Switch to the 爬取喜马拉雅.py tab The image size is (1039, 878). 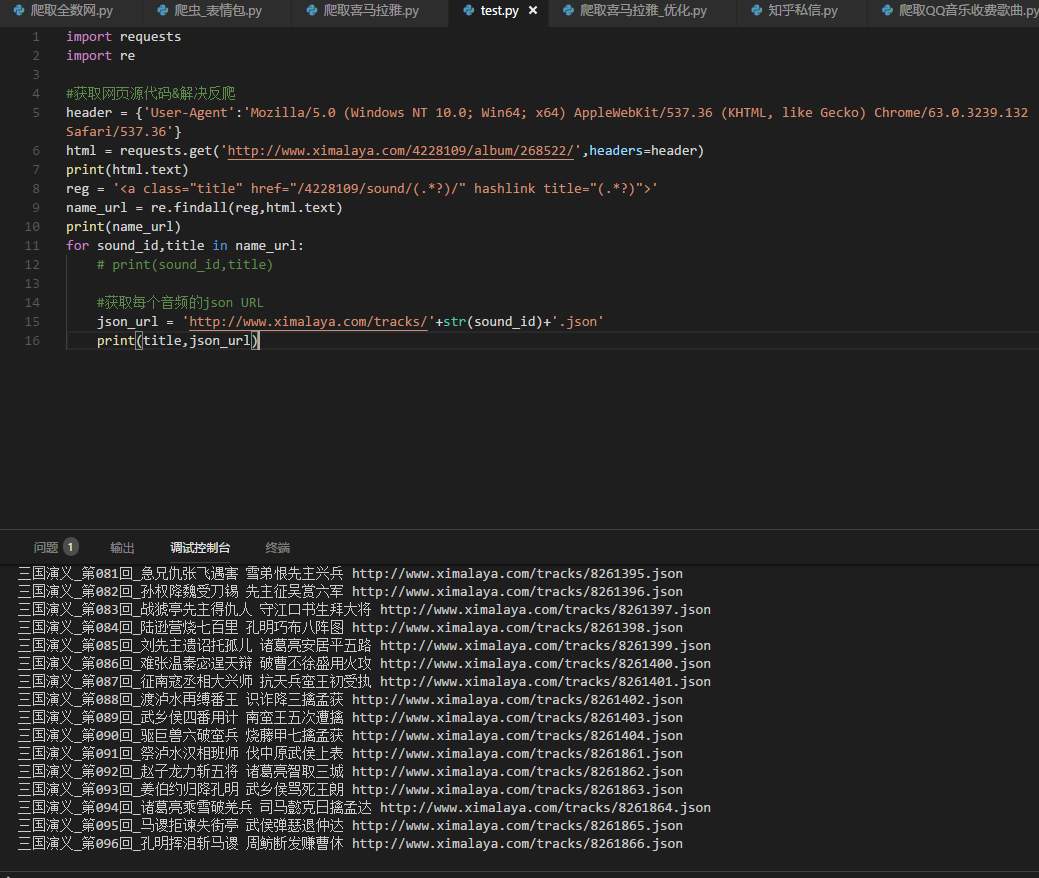(x=370, y=11)
